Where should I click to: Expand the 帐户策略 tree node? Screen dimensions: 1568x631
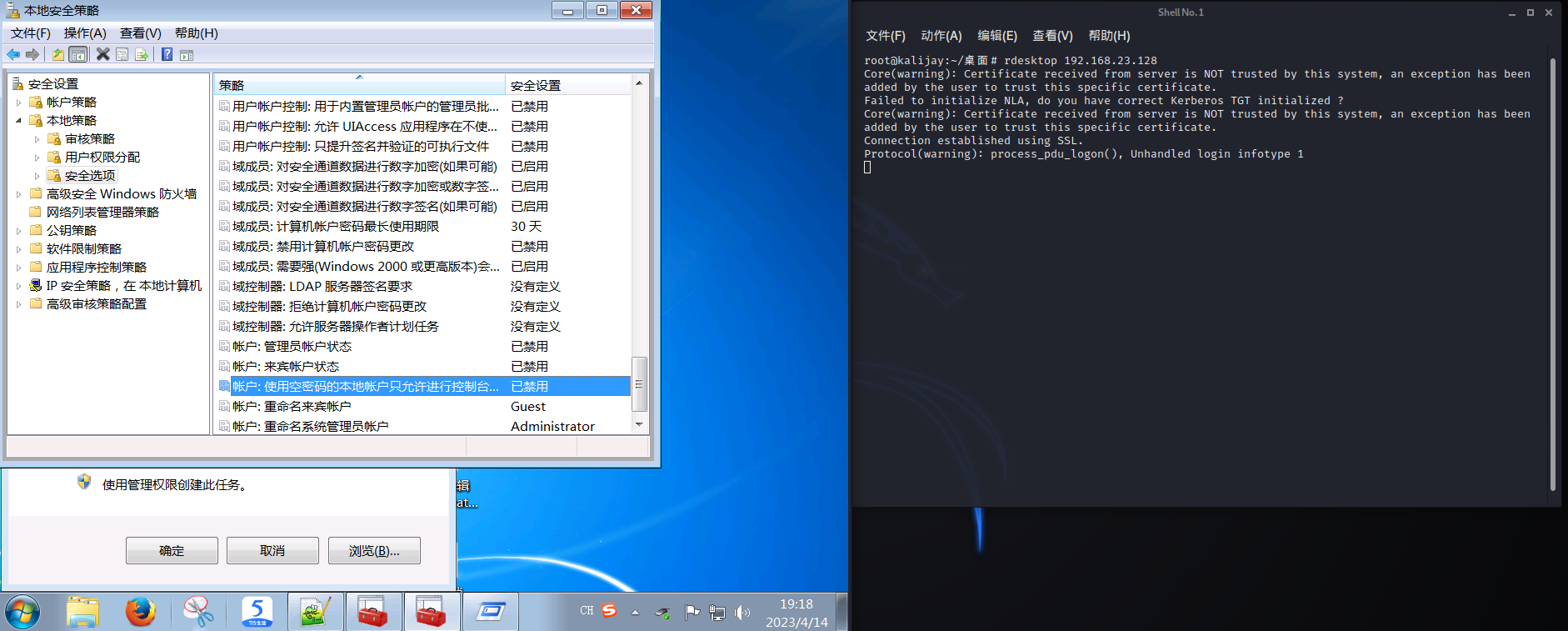(19, 103)
